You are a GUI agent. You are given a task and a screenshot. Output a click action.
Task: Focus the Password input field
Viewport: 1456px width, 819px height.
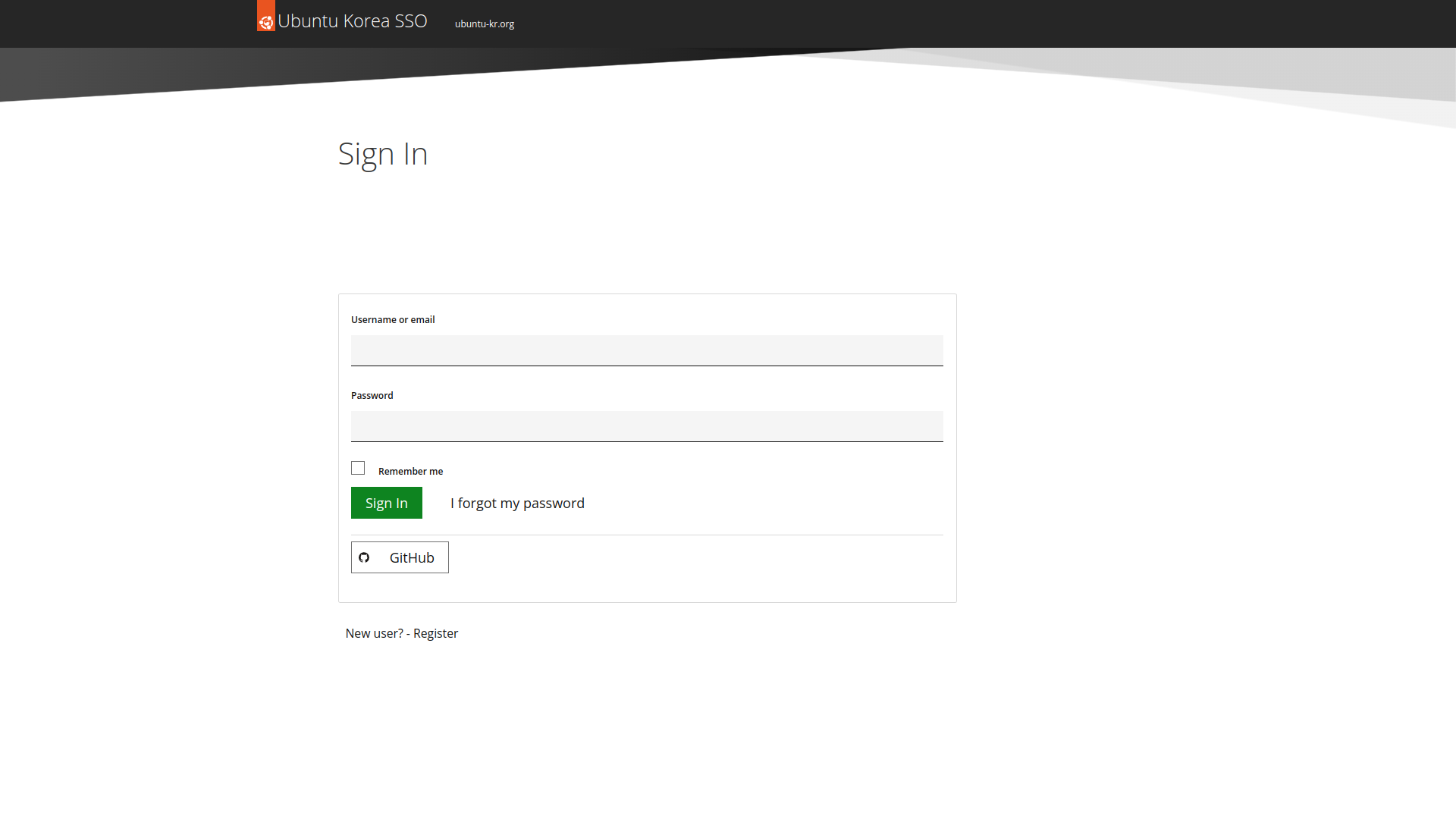(647, 426)
